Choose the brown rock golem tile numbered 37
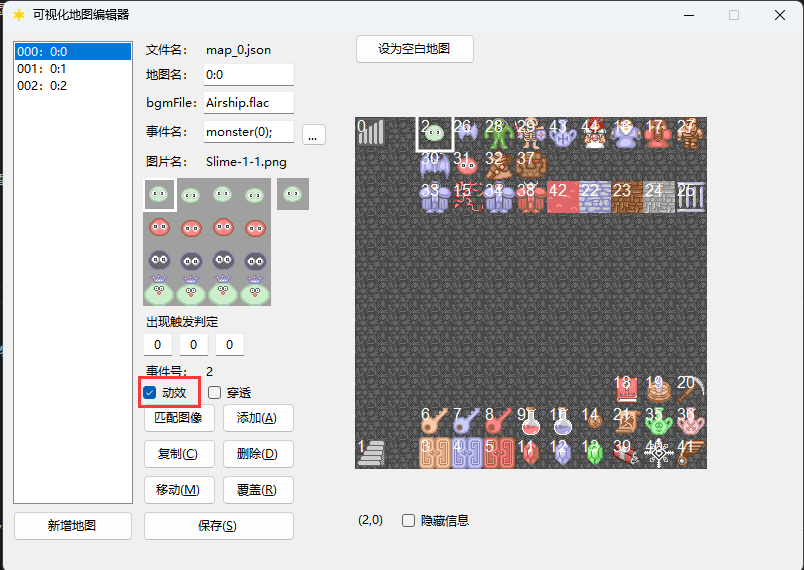 (531, 165)
